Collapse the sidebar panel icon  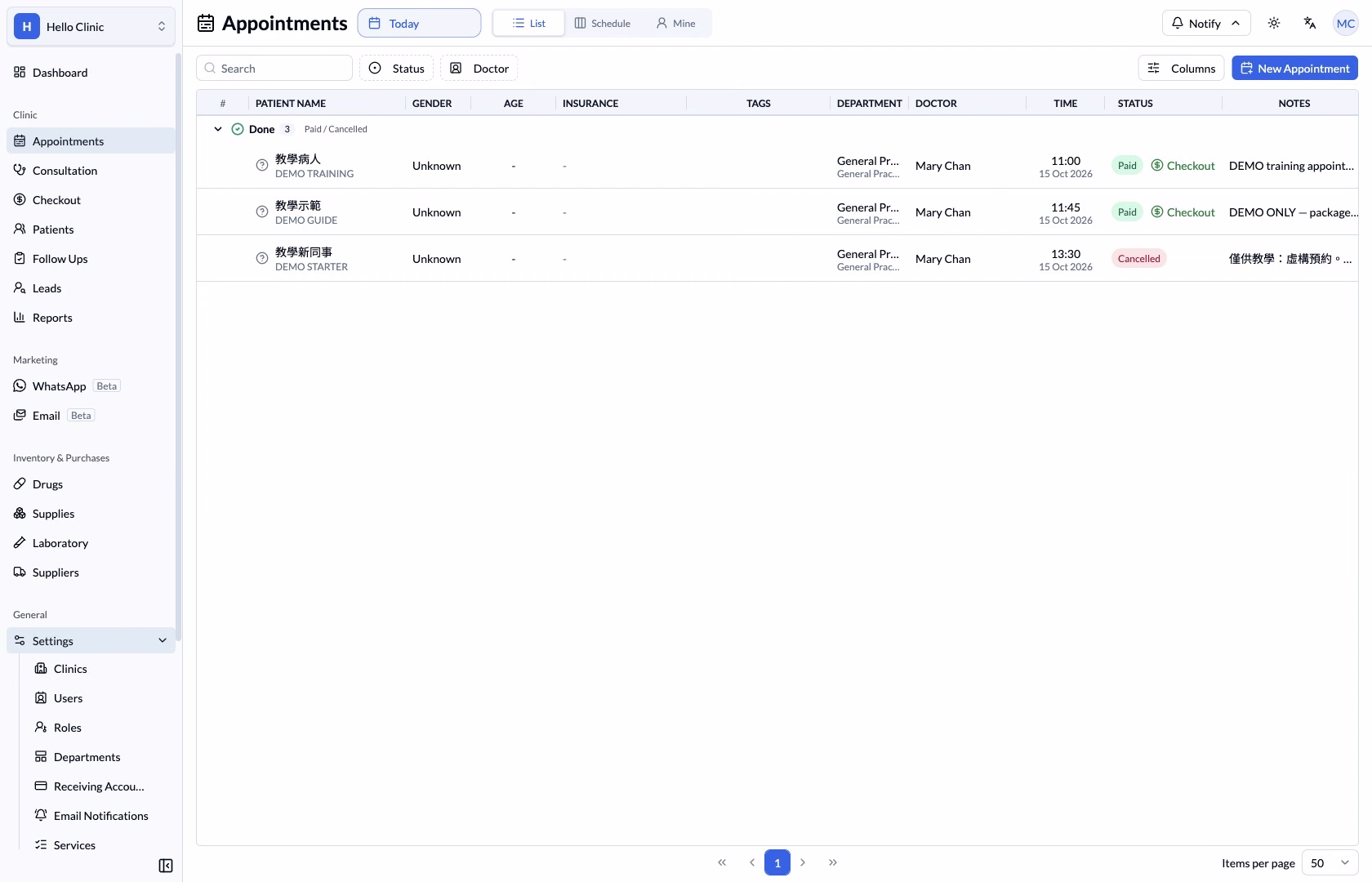point(166,866)
